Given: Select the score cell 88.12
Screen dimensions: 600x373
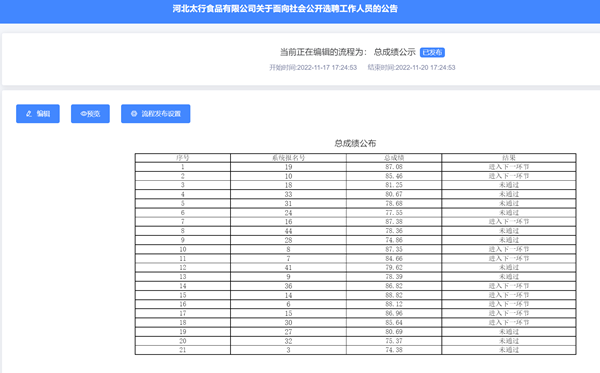Looking at the screenshot, I should click(394, 304).
